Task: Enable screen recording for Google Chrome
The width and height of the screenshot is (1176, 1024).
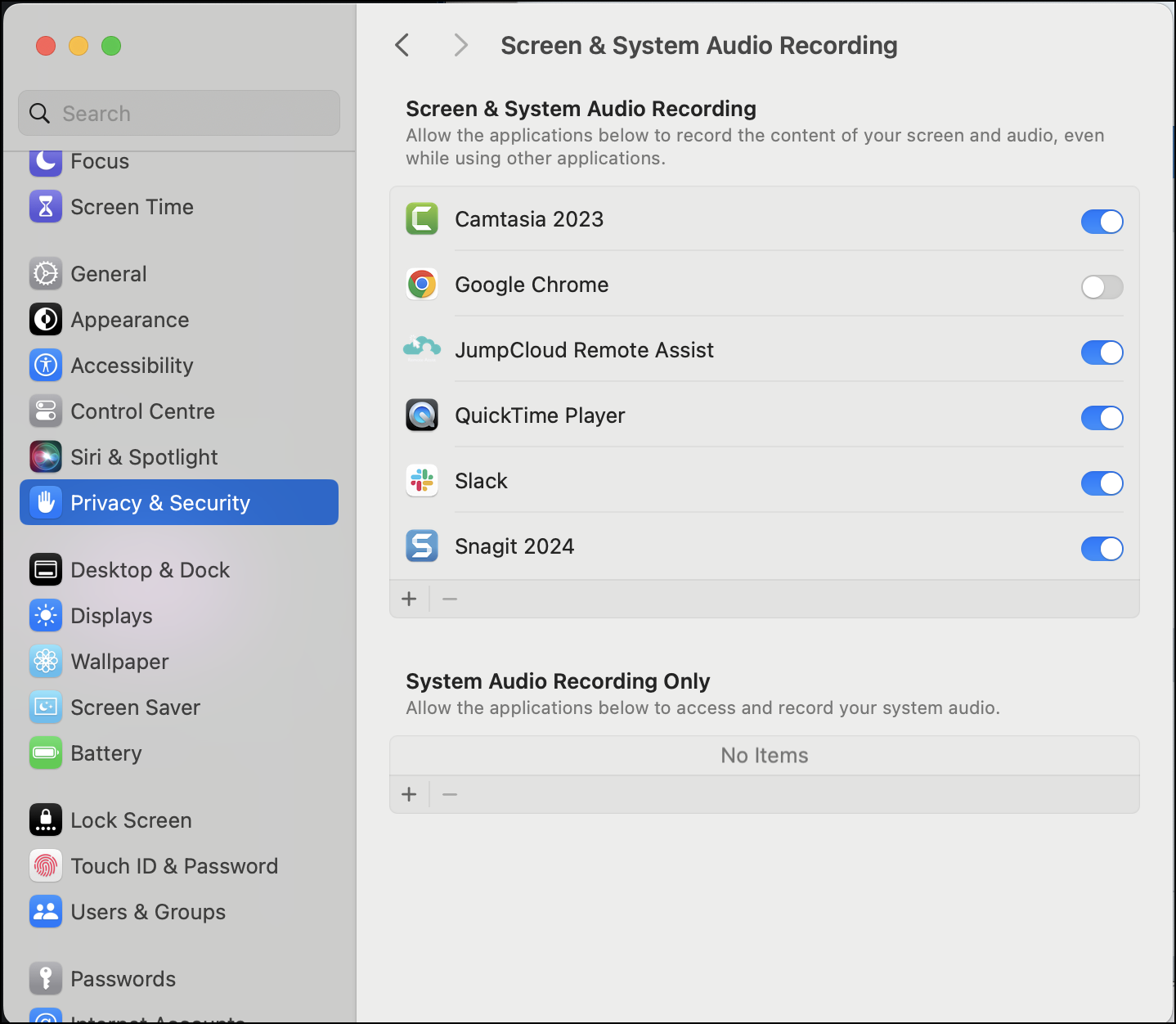Action: point(1102,287)
